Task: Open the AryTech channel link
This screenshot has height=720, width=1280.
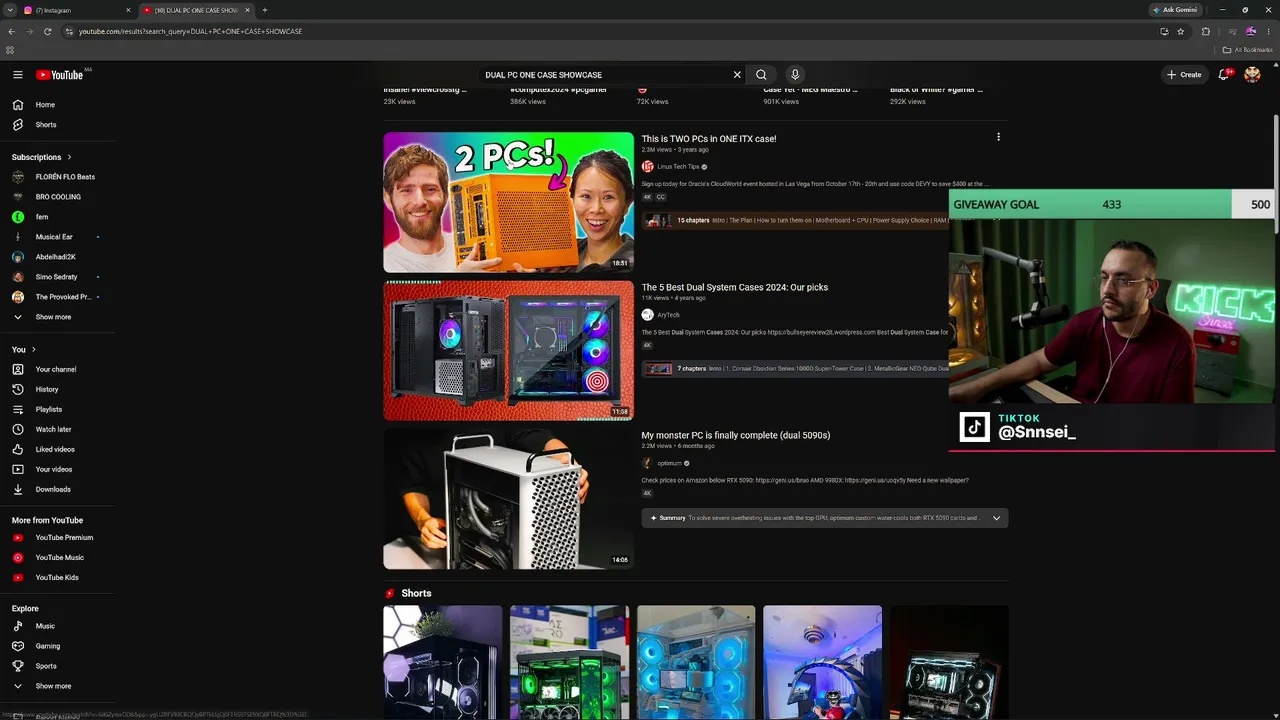Action: pyautogui.click(x=668, y=315)
